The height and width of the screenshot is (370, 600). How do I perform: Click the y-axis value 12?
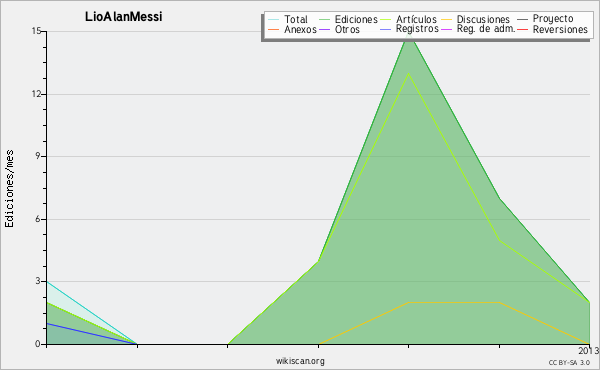(36, 94)
